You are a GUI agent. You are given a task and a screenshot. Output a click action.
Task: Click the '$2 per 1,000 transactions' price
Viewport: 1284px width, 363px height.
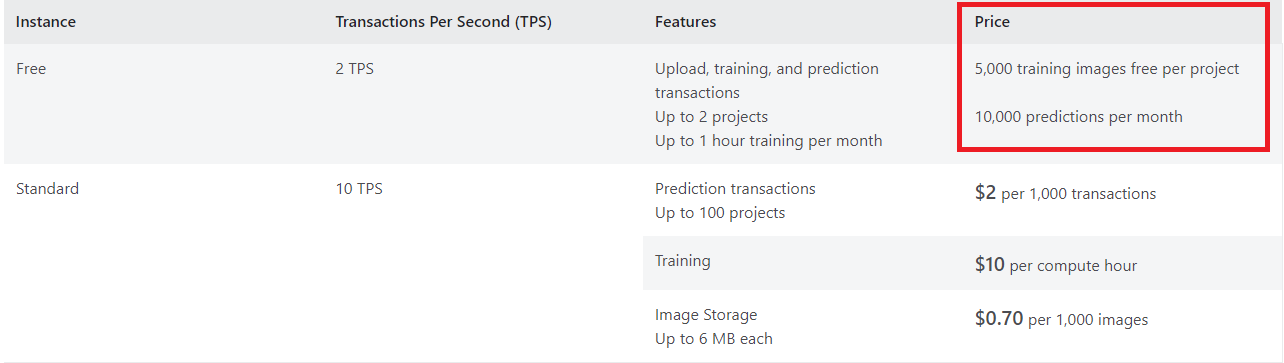(1065, 193)
